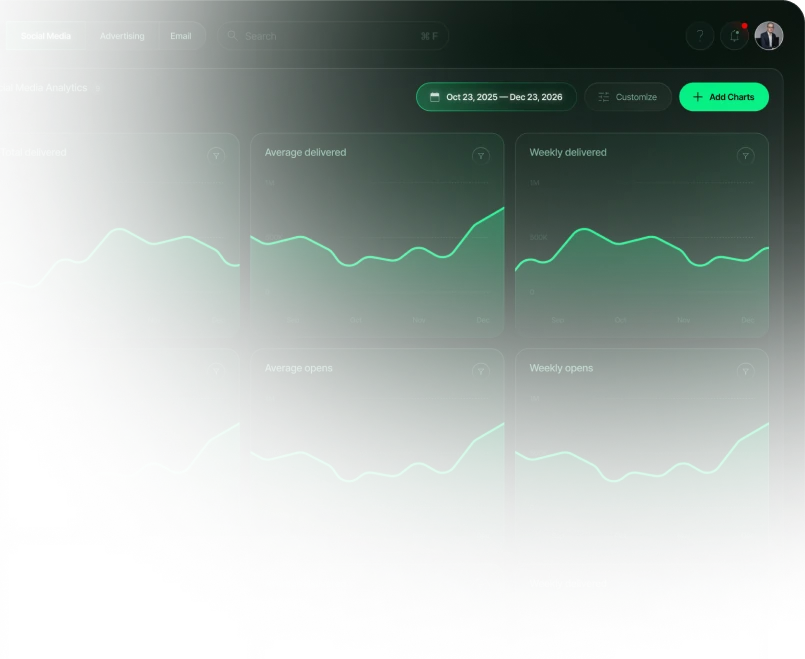Open the Customize options
805x659 pixels.
[x=628, y=97]
